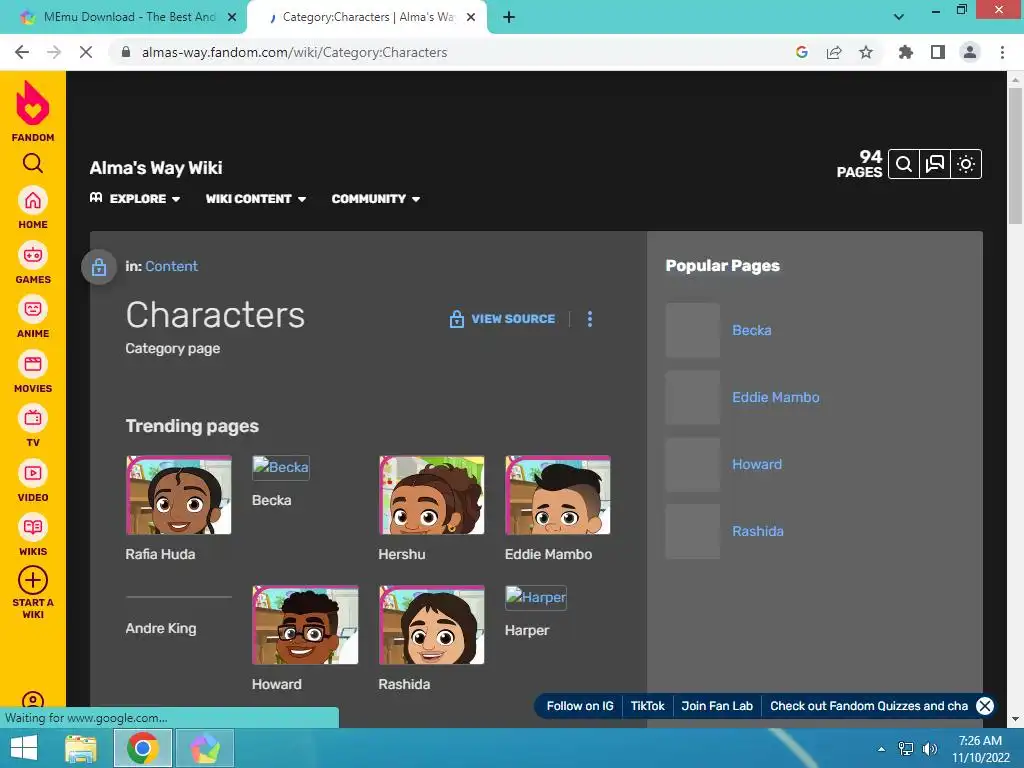1024x768 pixels.
Task: Open the three-dot more options menu
Action: (590, 319)
